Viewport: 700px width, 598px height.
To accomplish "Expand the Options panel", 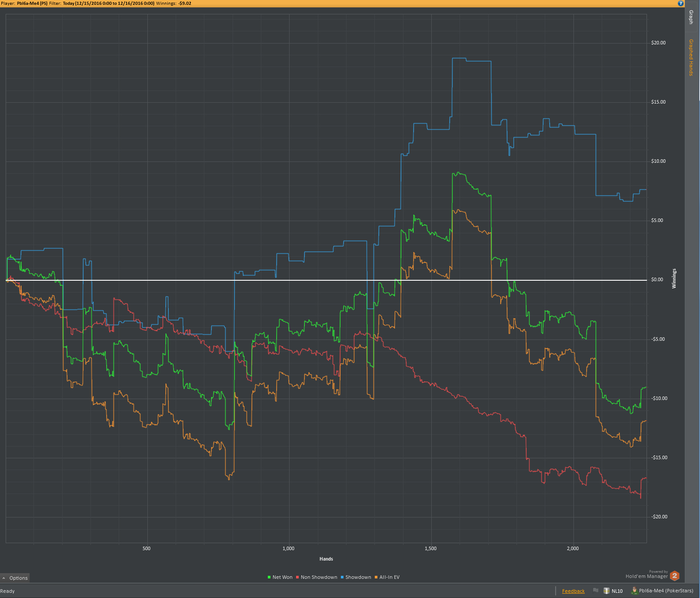I will point(15,577).
